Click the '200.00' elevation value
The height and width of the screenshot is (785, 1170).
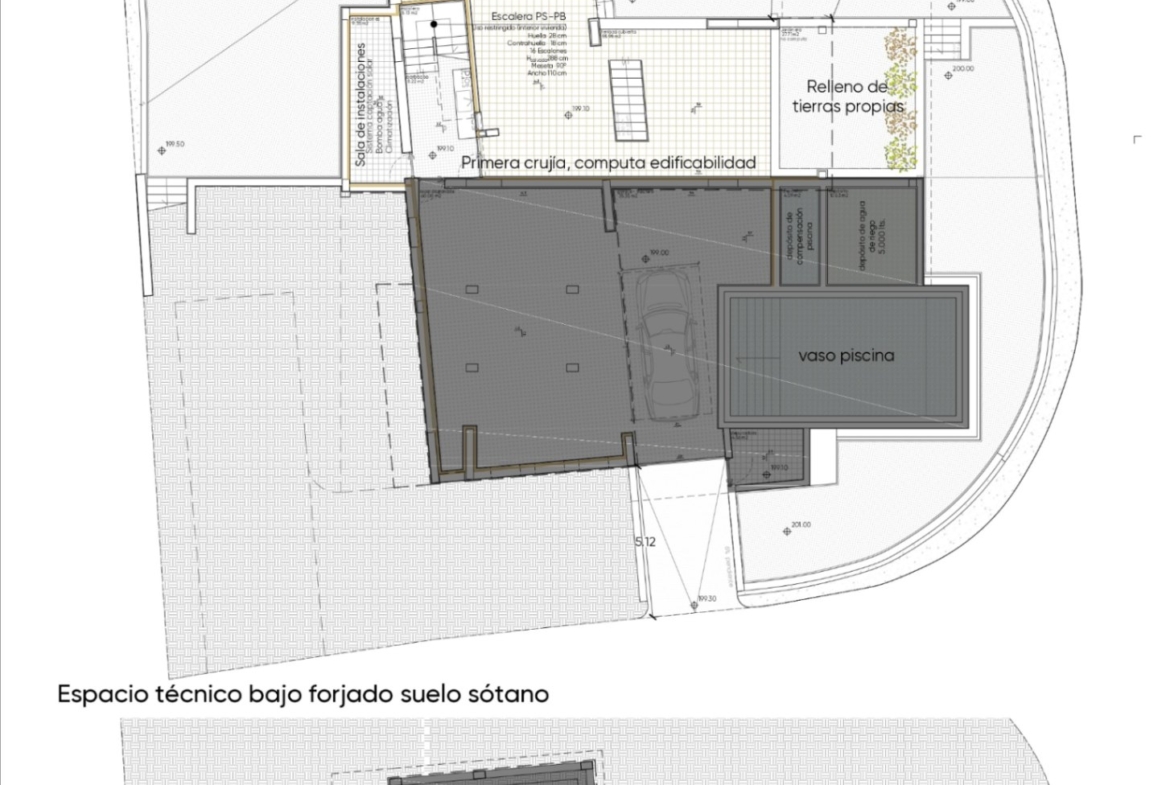coord(963,69)
